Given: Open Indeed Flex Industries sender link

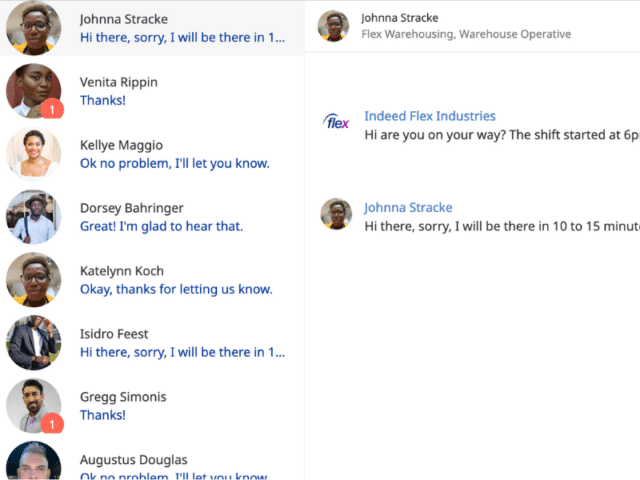Looking at the screenshot, I should (429, 116).
